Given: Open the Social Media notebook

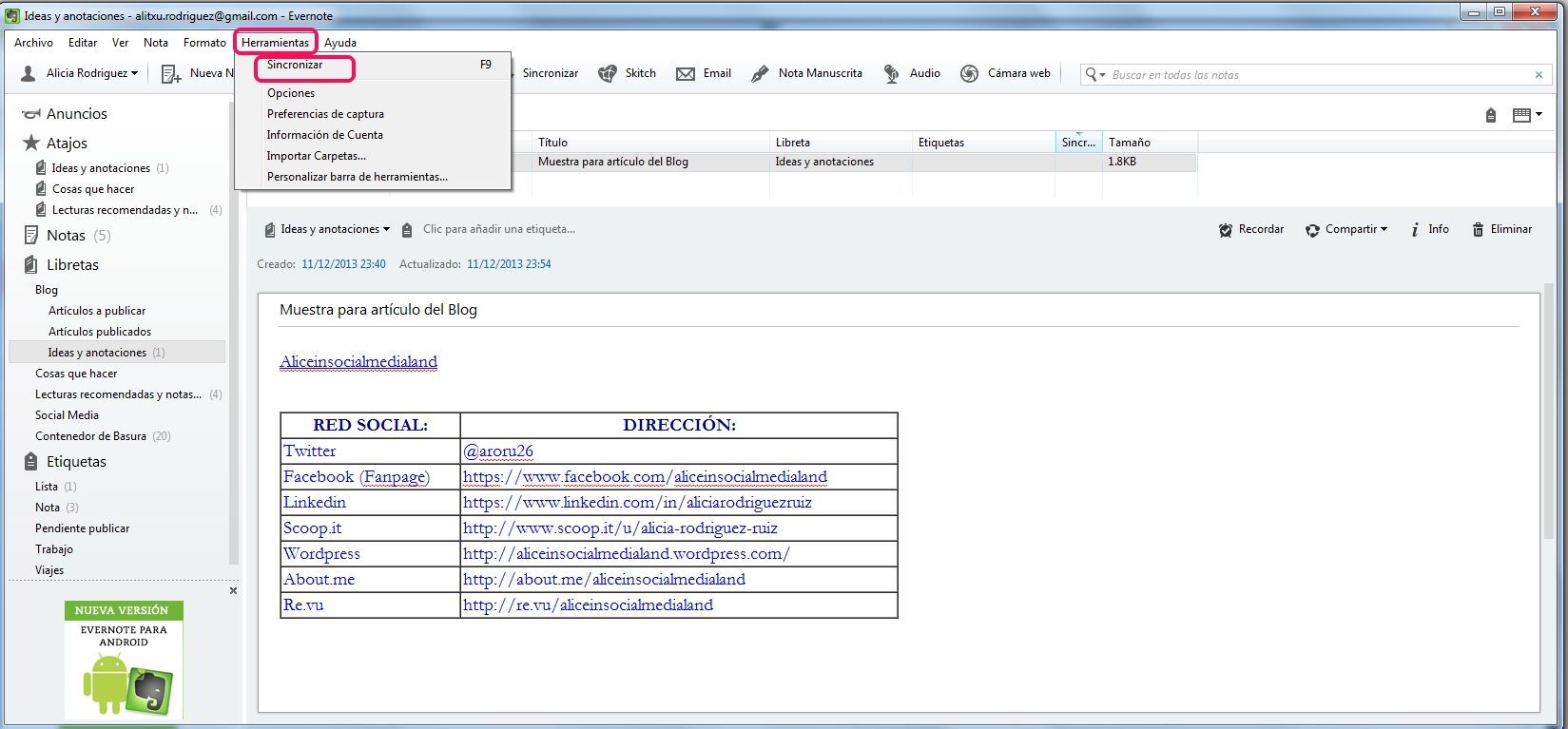Looking at the screenshot, I should (x=67, y=415).
